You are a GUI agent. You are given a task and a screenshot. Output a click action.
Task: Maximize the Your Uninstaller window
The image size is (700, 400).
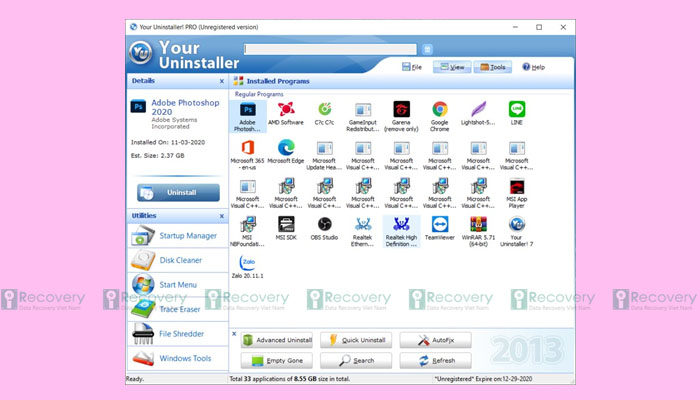coord(539,27)
